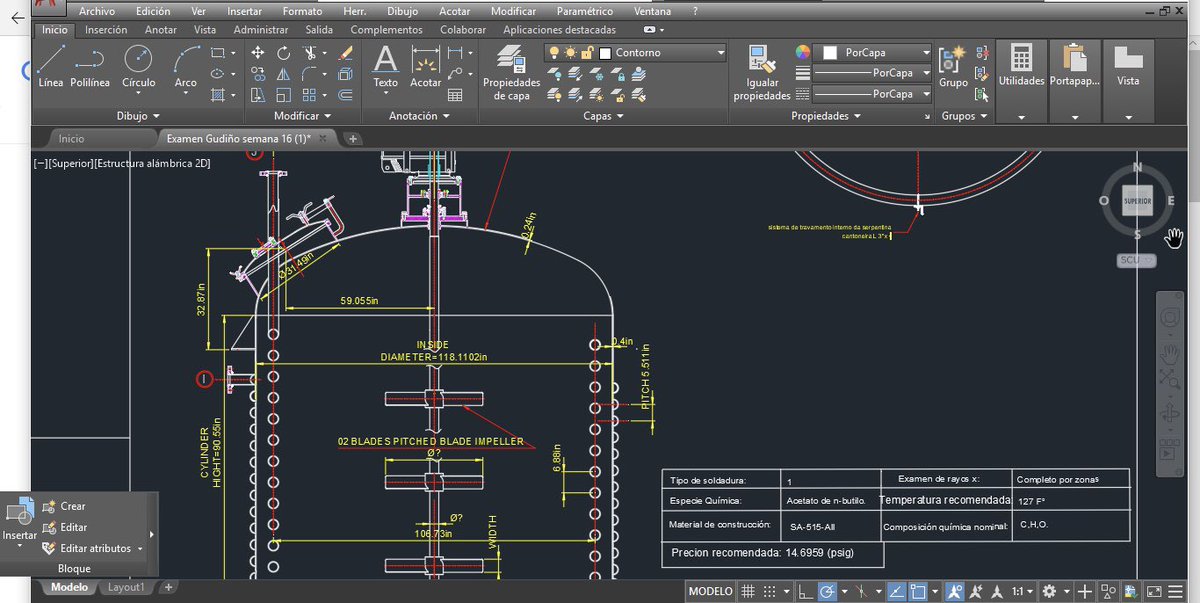
Task: Expand the Dibujo panel
Action: tap(139, 116)
